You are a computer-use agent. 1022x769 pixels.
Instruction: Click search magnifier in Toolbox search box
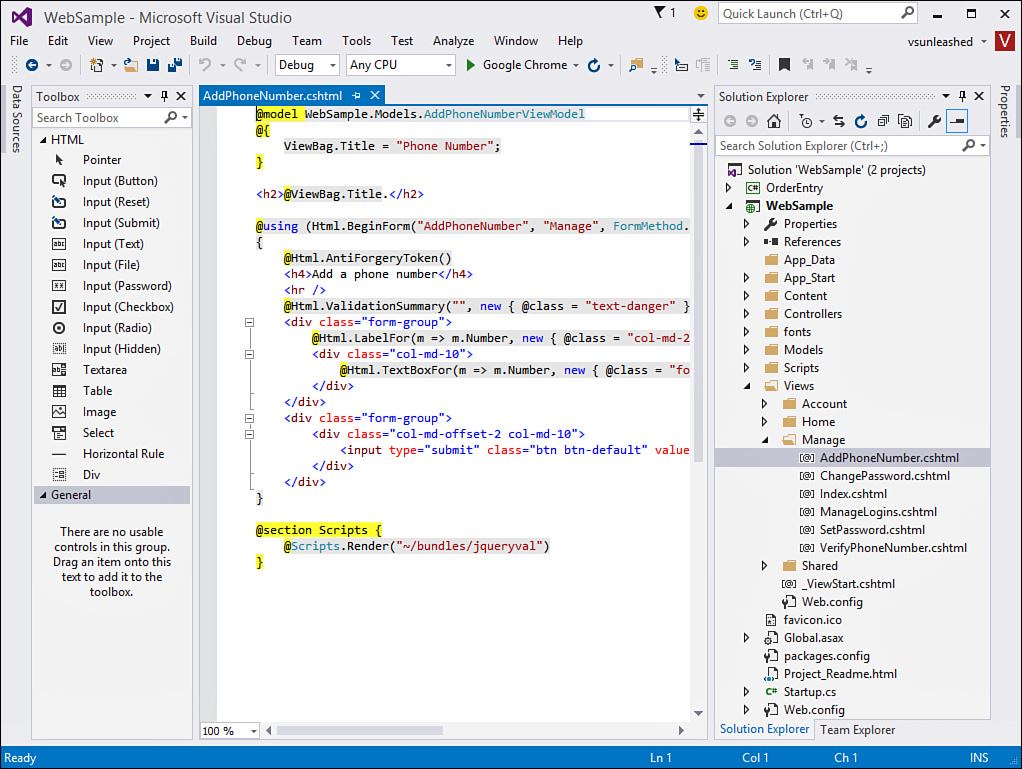tap(171, 117)
